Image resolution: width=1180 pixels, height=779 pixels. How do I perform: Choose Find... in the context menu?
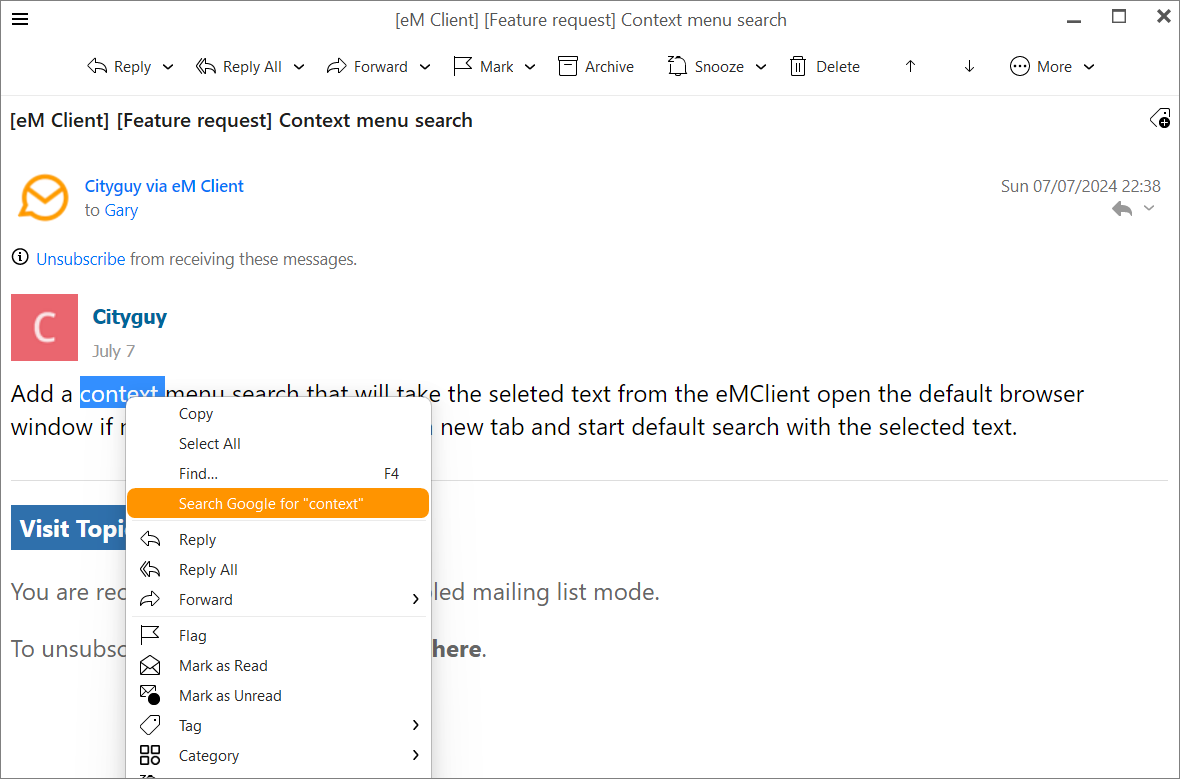[x=278, y=473]
